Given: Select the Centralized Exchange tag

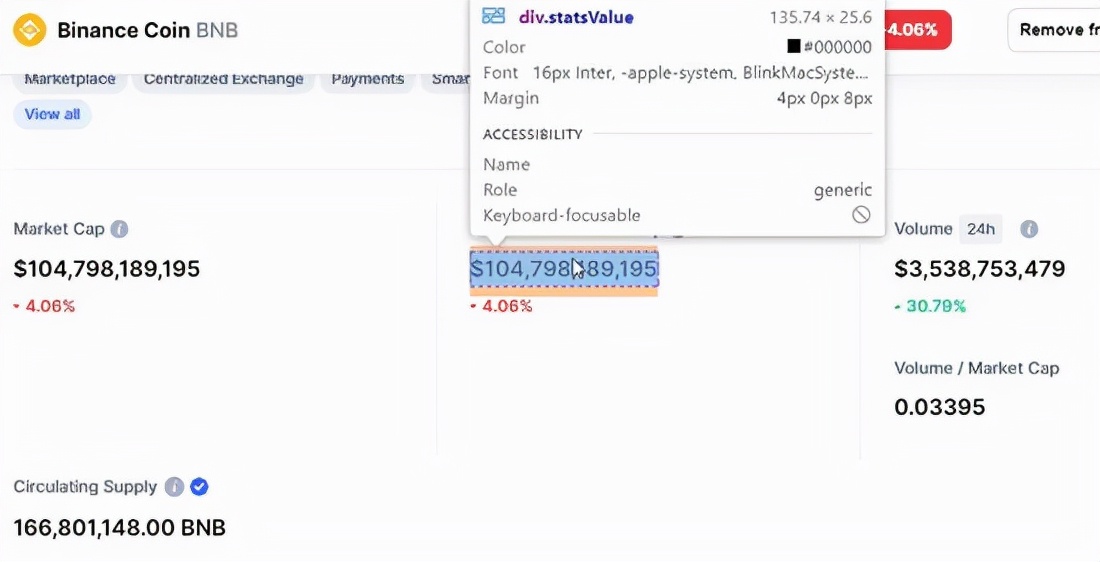Looking at the screenshot, I should 224,79.
